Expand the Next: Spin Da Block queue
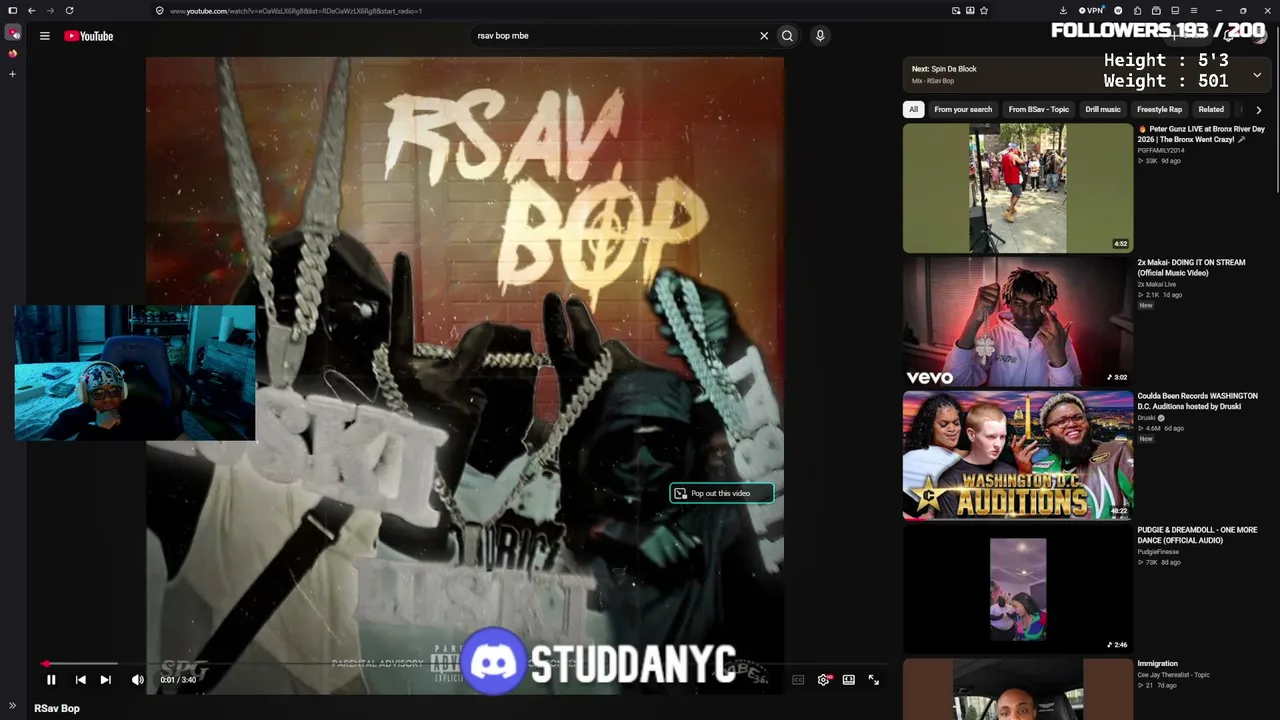 click(1257, 75)
